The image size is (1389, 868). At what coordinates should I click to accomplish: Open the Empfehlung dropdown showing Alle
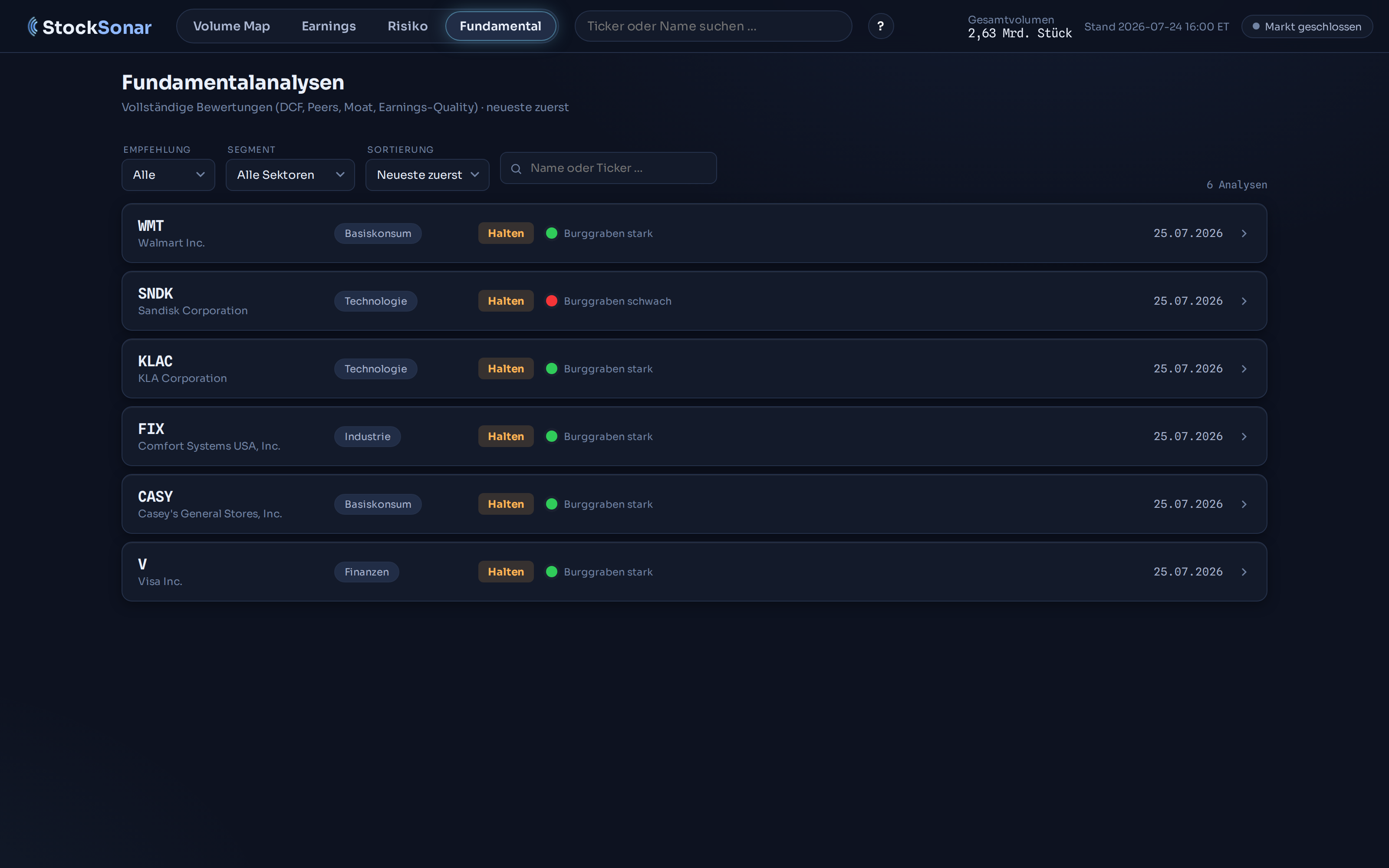coord(168,174)
